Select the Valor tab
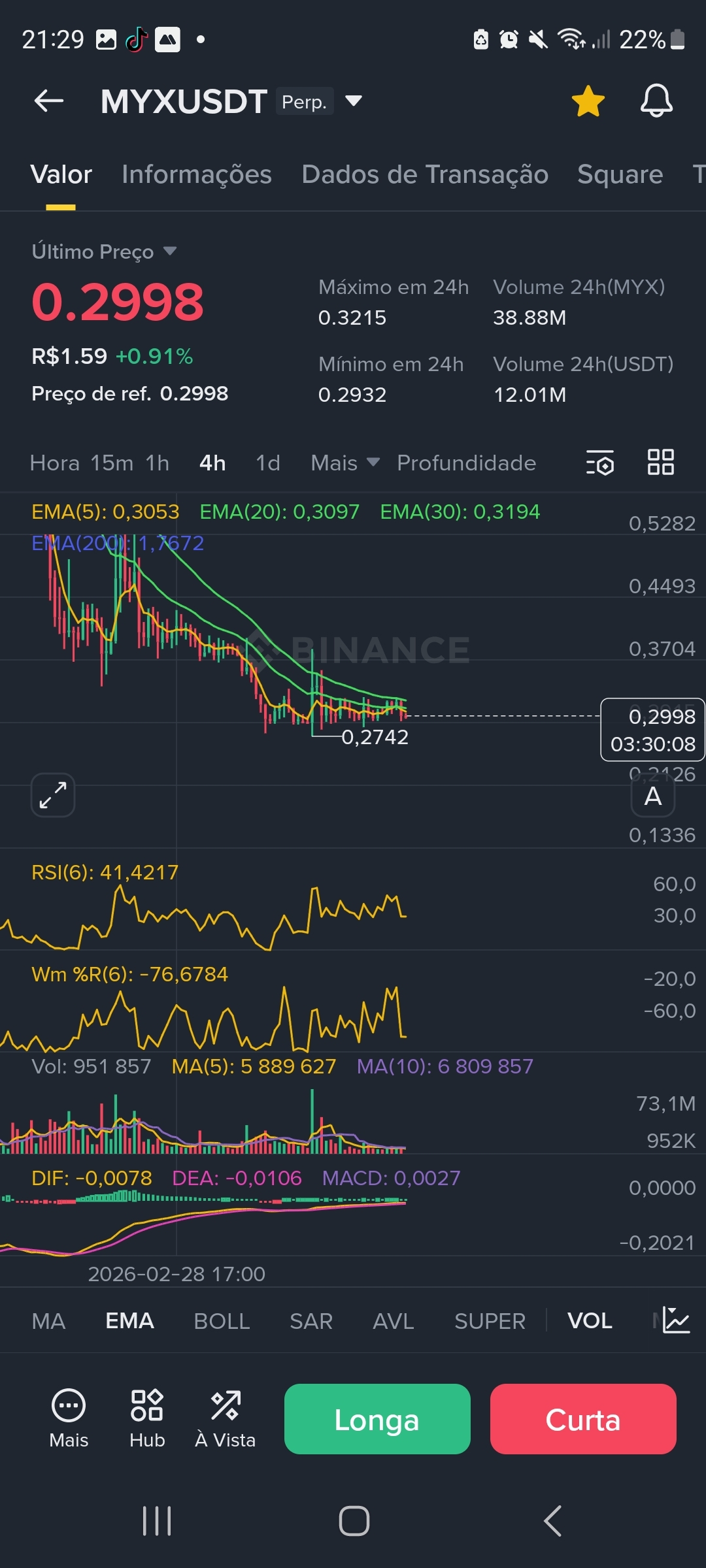This screenshot has width=706, height=1568. (x=61, y=174)
